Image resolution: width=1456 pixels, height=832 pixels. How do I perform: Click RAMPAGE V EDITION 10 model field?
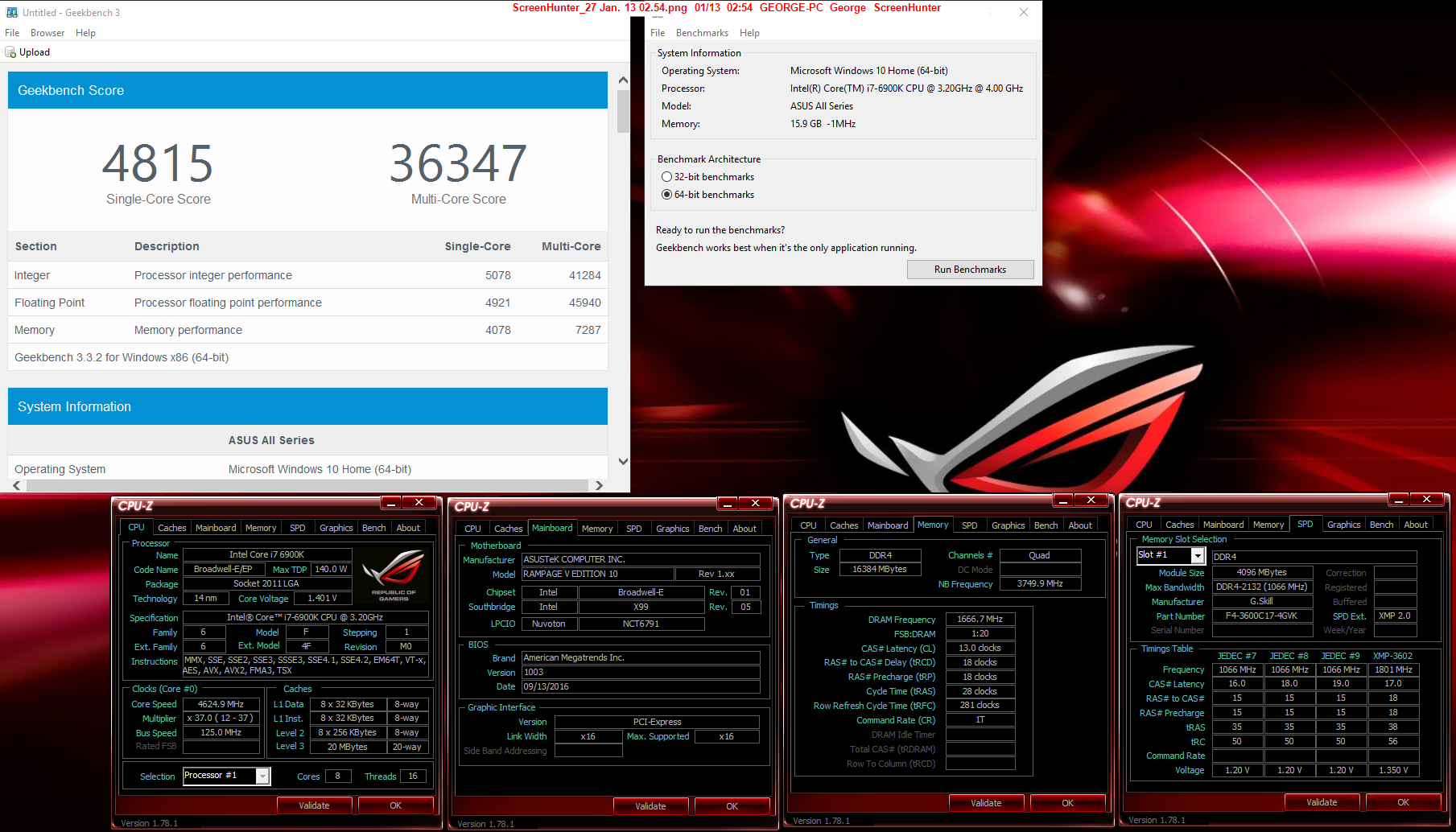click(x=597, y=574)
